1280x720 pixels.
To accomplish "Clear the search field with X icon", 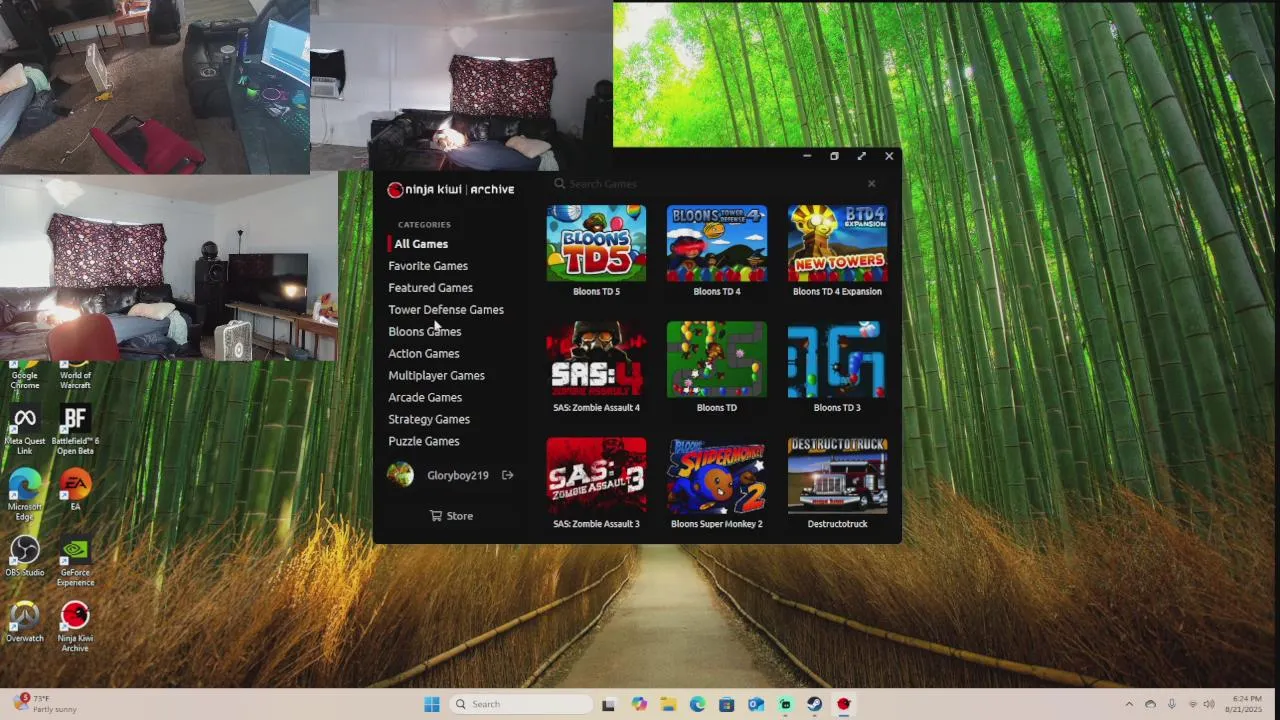I will click(871, 184).
